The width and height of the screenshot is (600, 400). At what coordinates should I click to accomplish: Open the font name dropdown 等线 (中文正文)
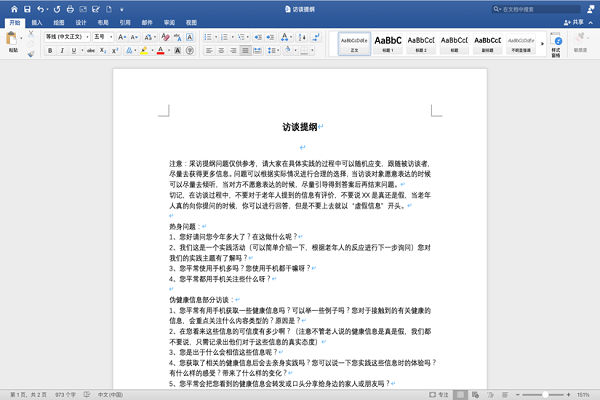click(66, 37)
